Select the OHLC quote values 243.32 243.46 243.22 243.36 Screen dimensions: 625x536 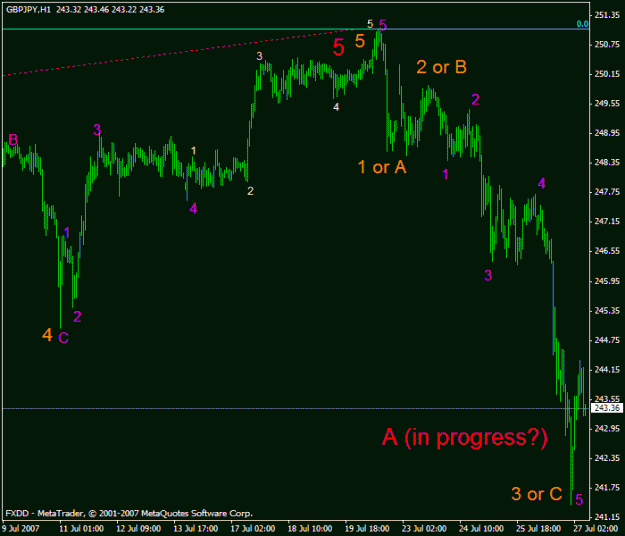(x=110, y=10)
